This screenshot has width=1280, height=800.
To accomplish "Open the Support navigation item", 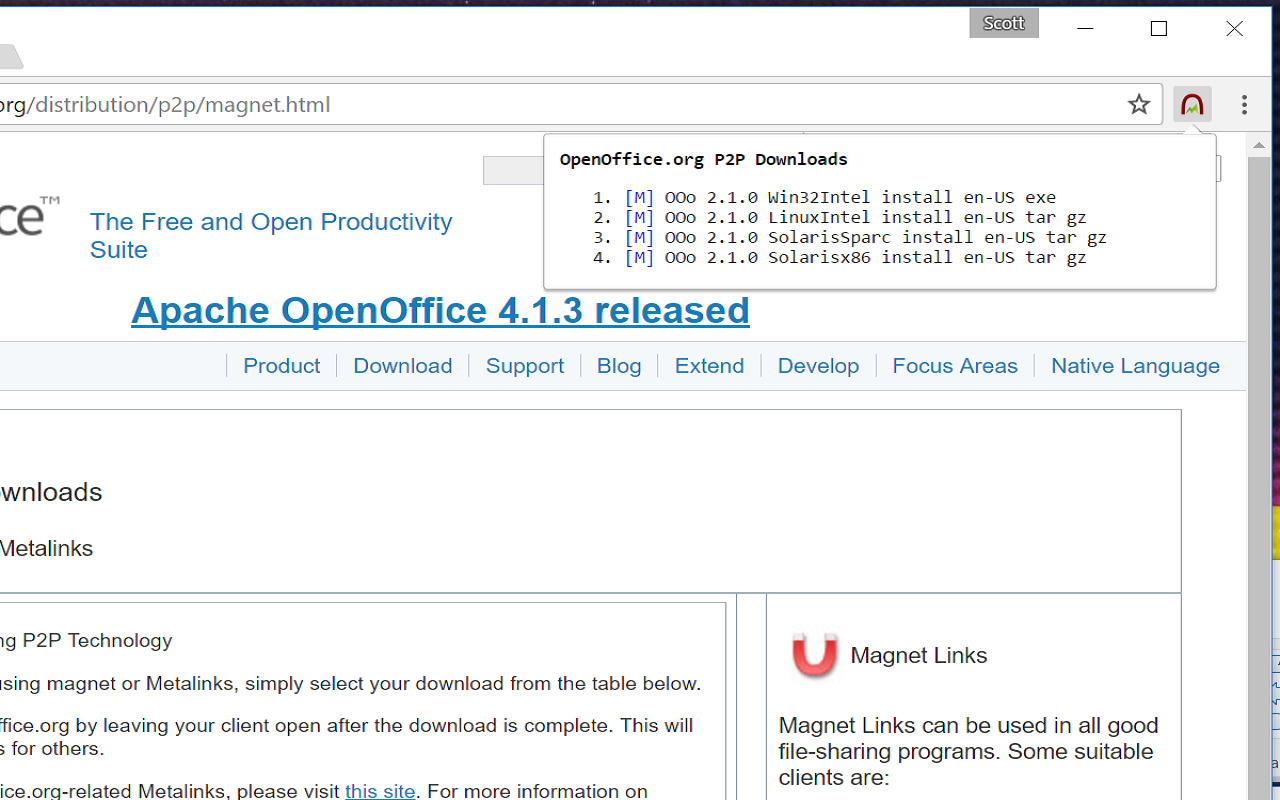I will tap(525, 366).
